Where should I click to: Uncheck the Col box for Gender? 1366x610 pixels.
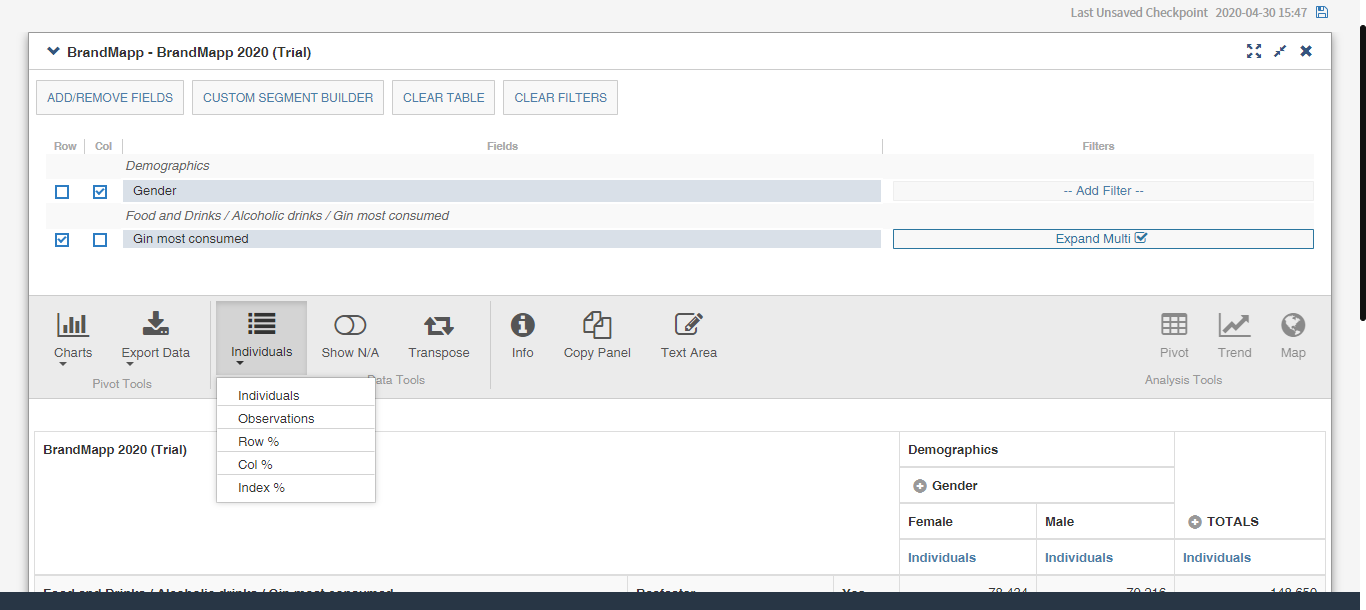[100, 191]
